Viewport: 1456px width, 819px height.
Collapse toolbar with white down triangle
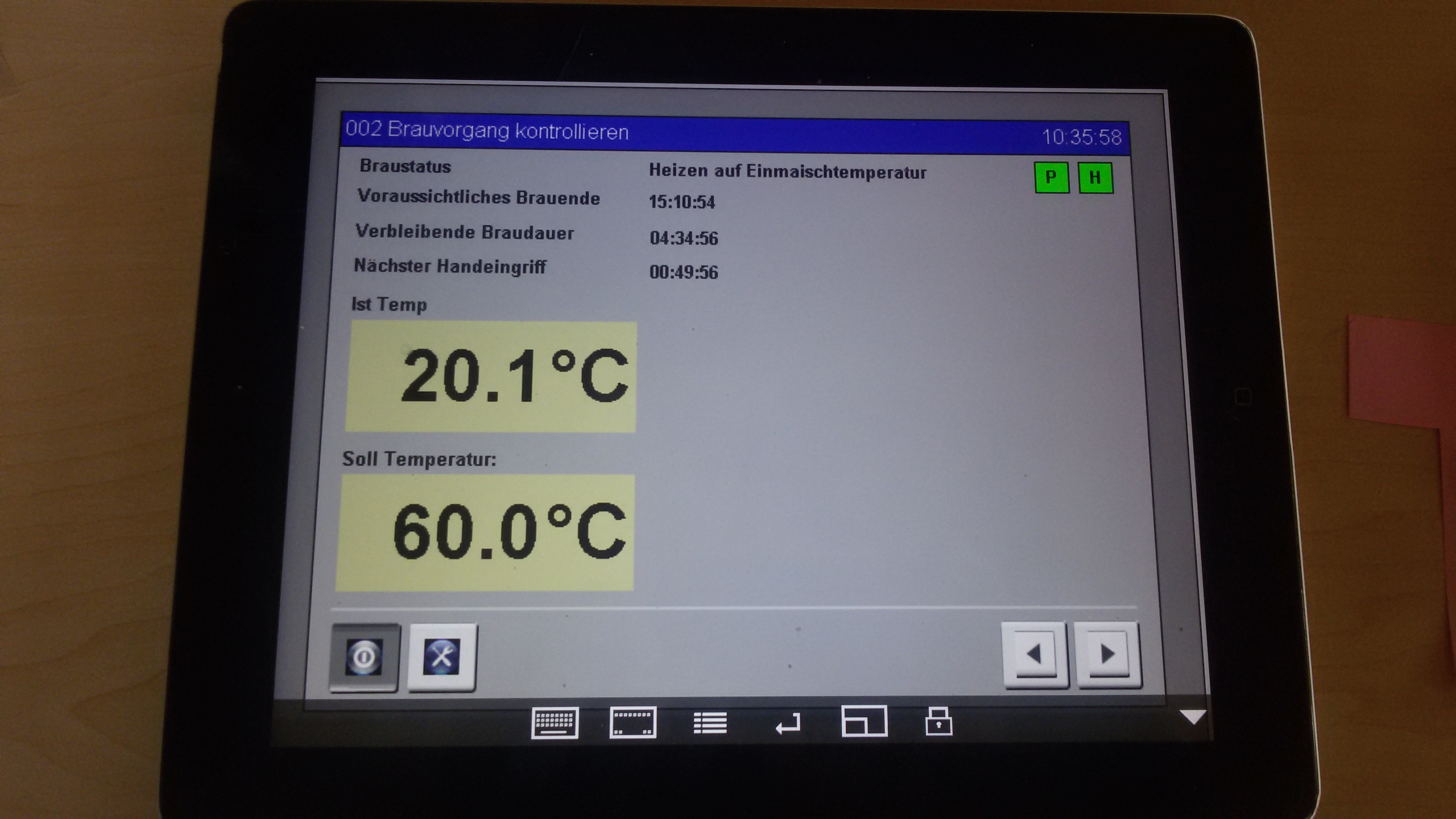tap(1193, 717)
